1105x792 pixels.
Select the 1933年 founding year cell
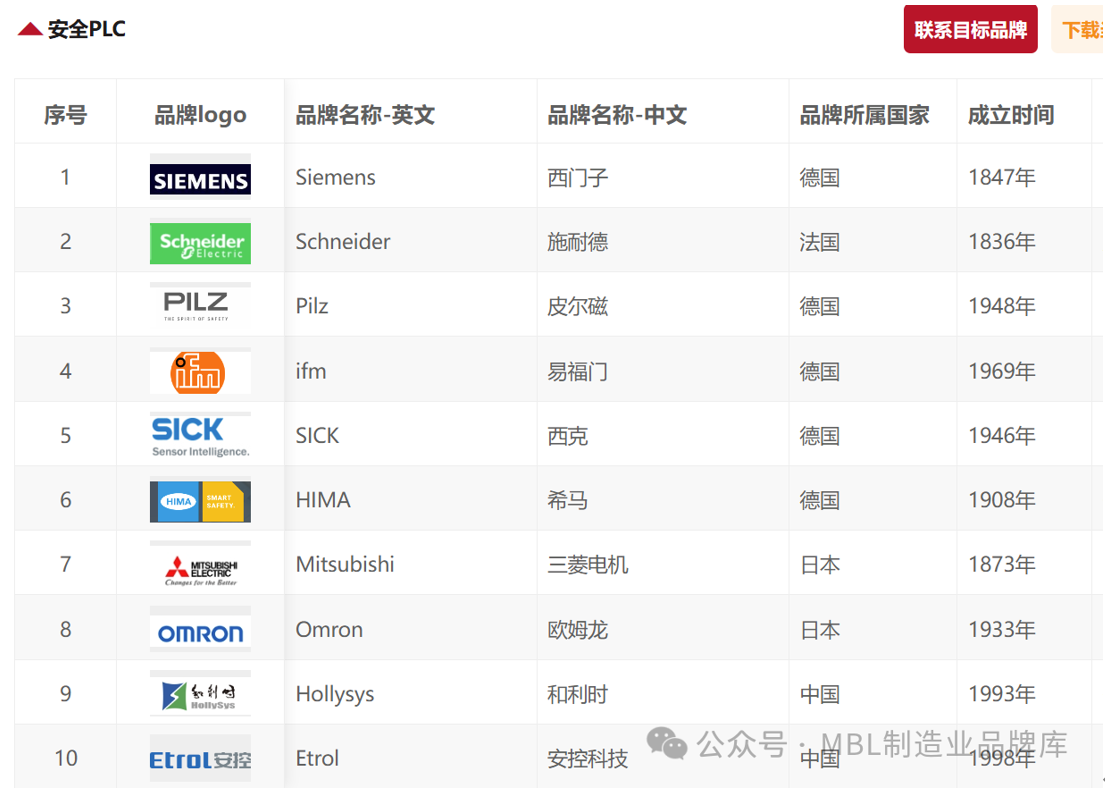(1025, 629)
